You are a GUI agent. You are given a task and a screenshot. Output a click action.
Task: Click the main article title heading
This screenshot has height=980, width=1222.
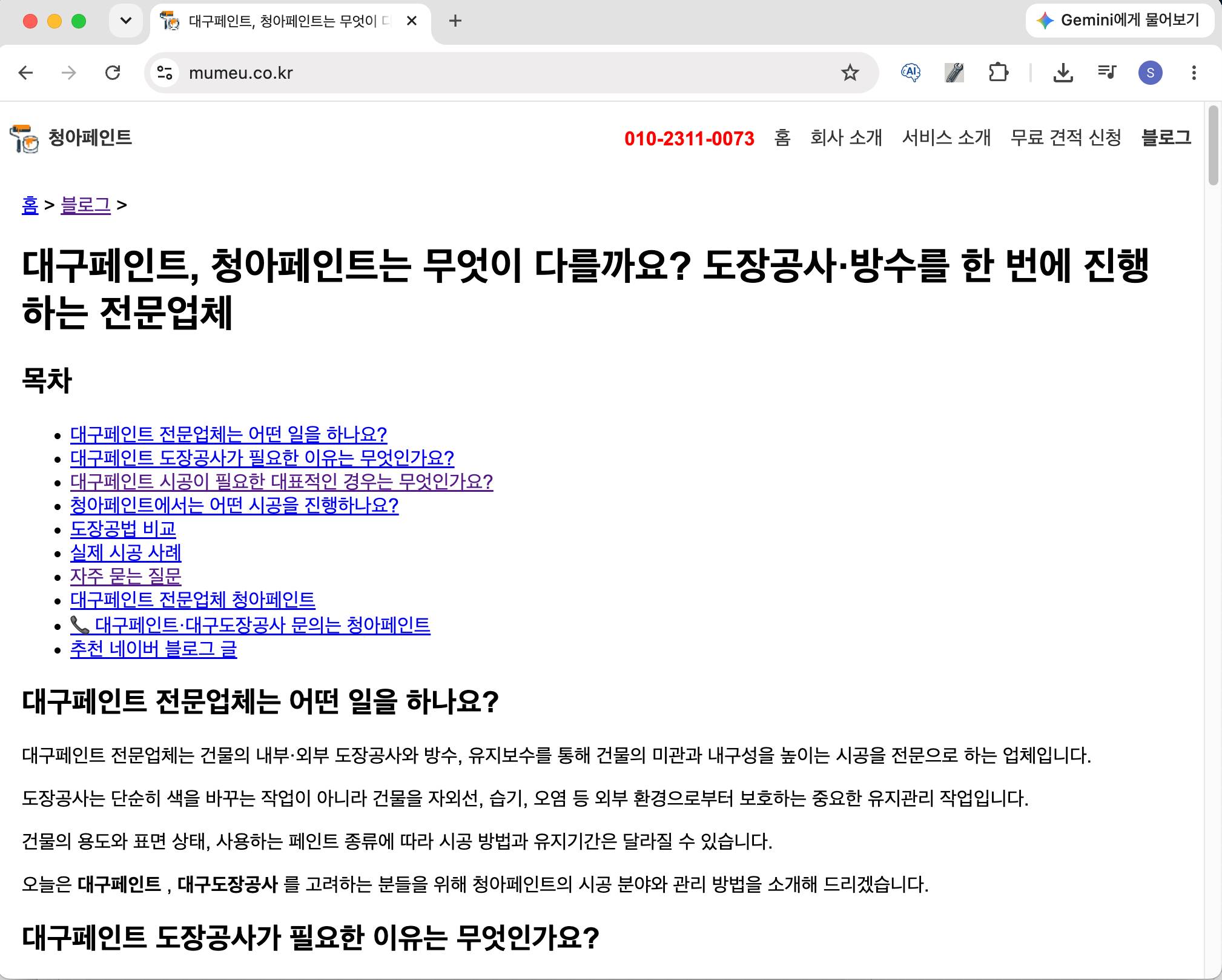[x=586, y=289]
